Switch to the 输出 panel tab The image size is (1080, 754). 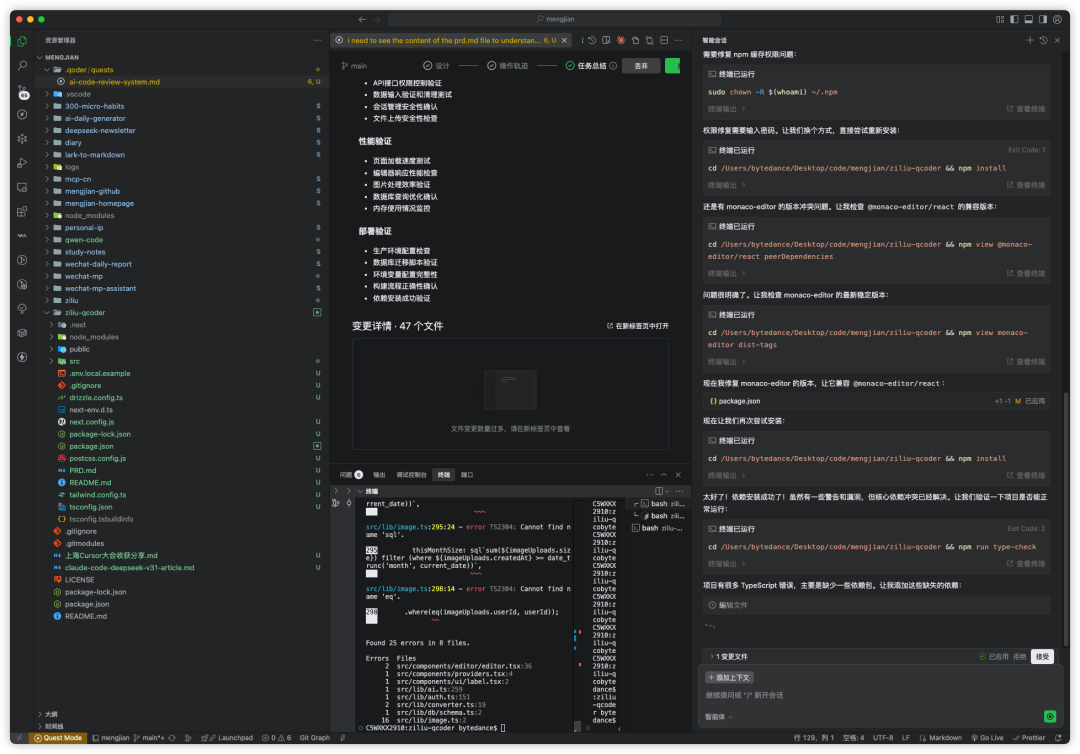[379, 475]
